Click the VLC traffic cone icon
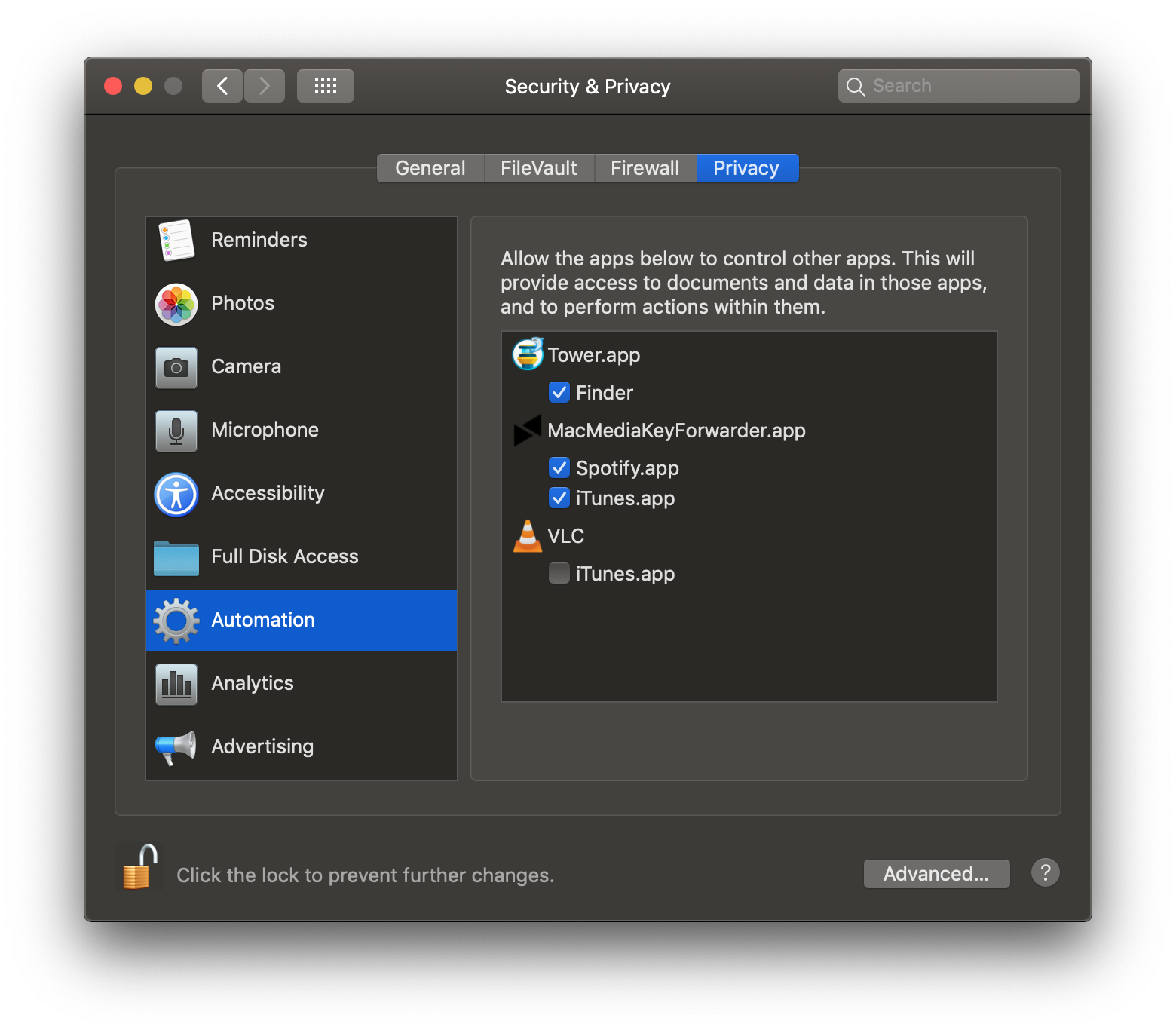 pyautogui.click(x=528, y=536)
